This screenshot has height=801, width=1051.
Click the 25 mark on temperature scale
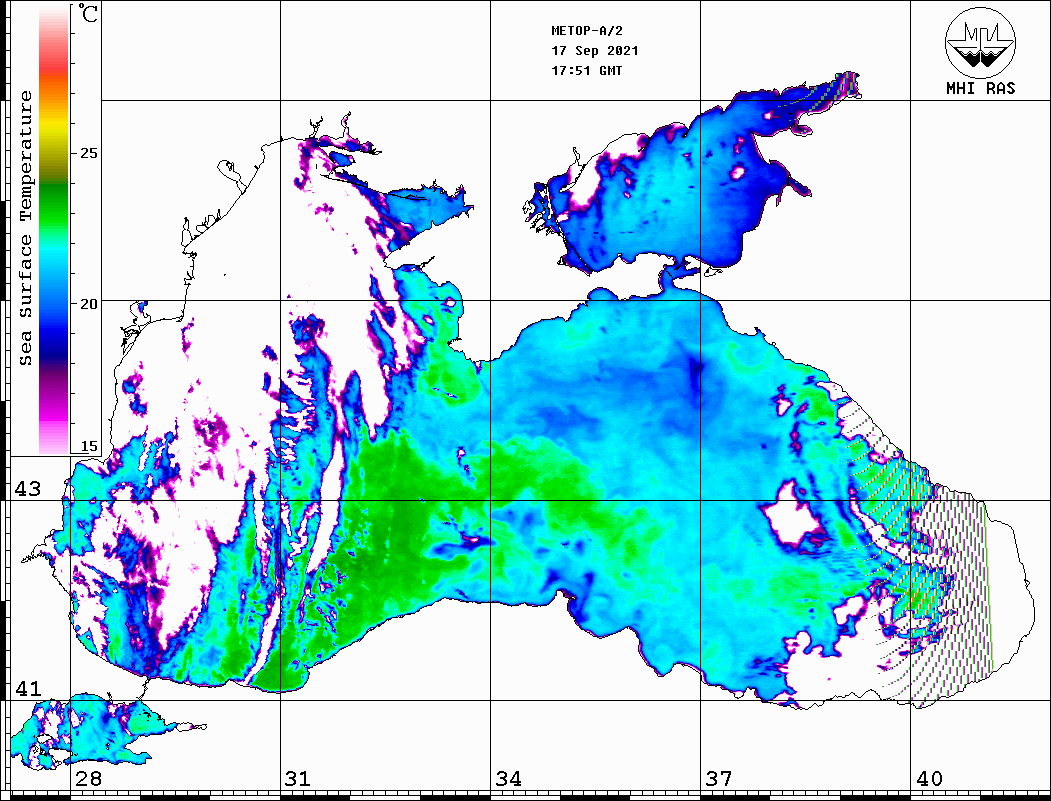tap(89, 154)
